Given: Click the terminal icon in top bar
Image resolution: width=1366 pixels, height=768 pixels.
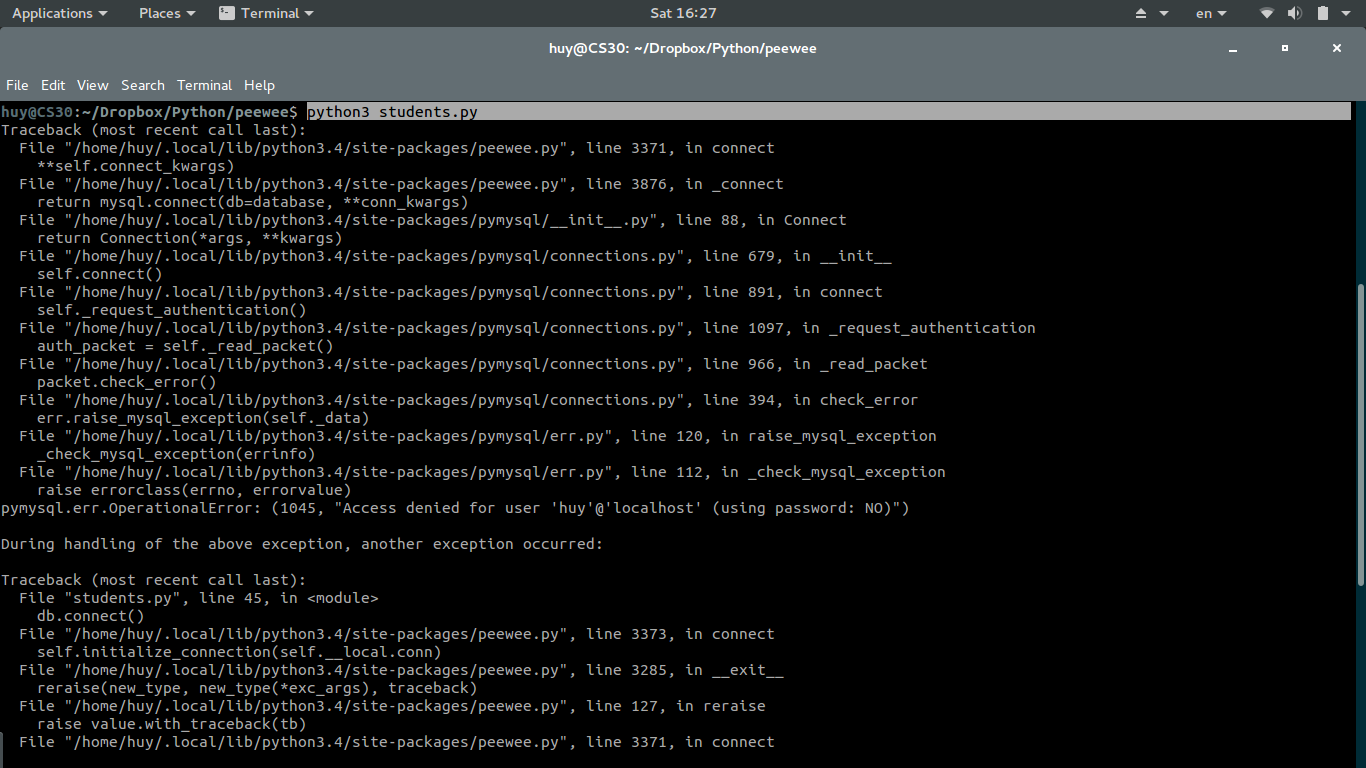Looking at the screenshot, I should pos(227,13).
